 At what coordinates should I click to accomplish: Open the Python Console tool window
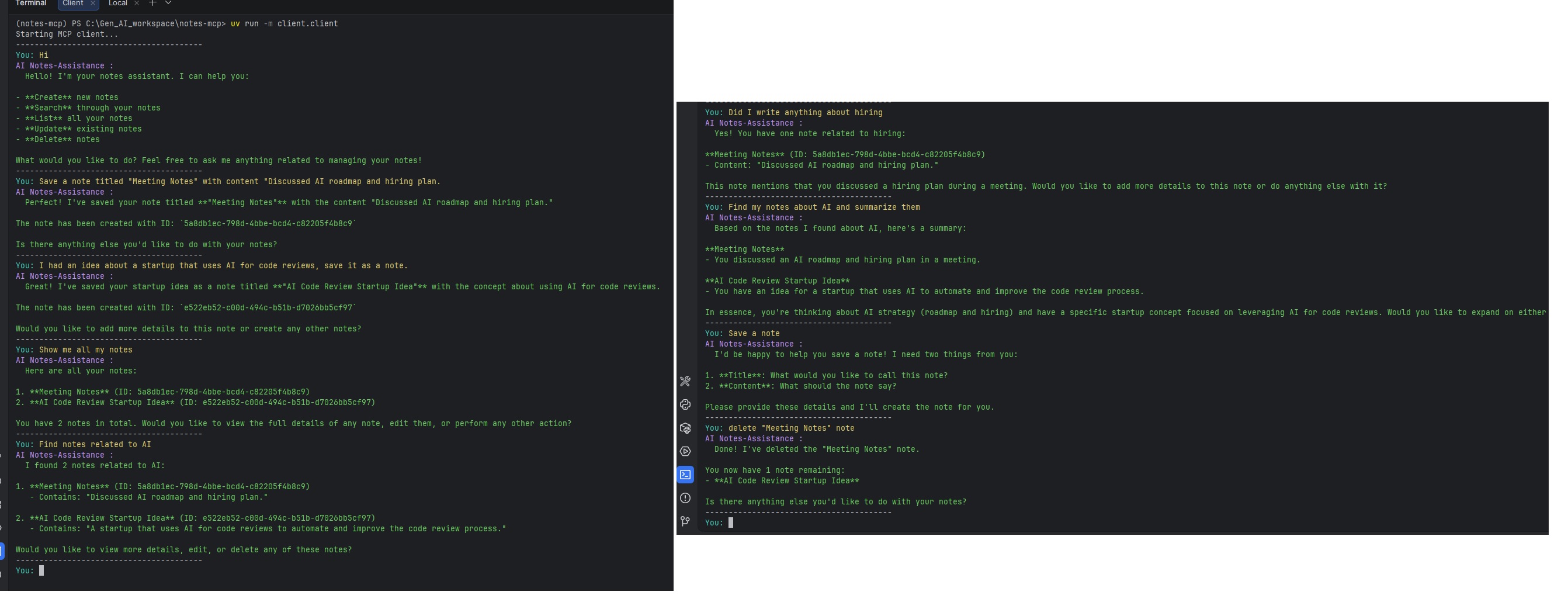coord(685,405)
